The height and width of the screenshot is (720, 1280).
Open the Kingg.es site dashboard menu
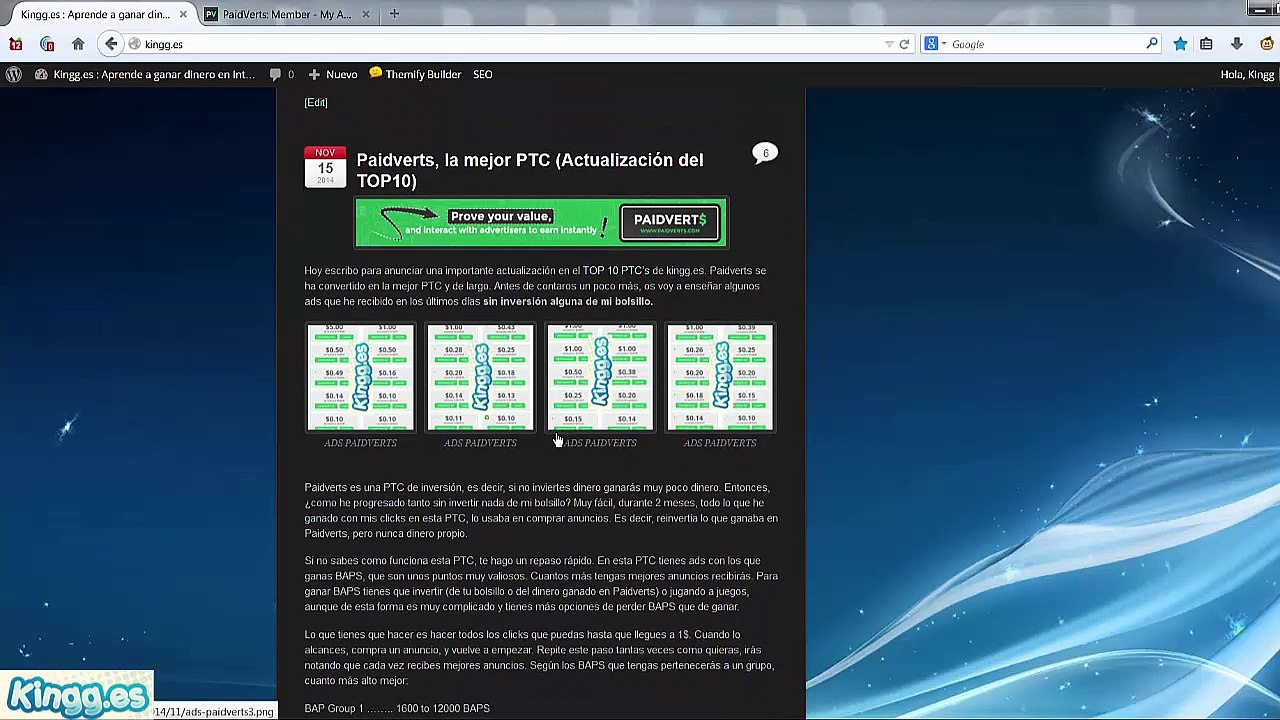pos(145,74)
